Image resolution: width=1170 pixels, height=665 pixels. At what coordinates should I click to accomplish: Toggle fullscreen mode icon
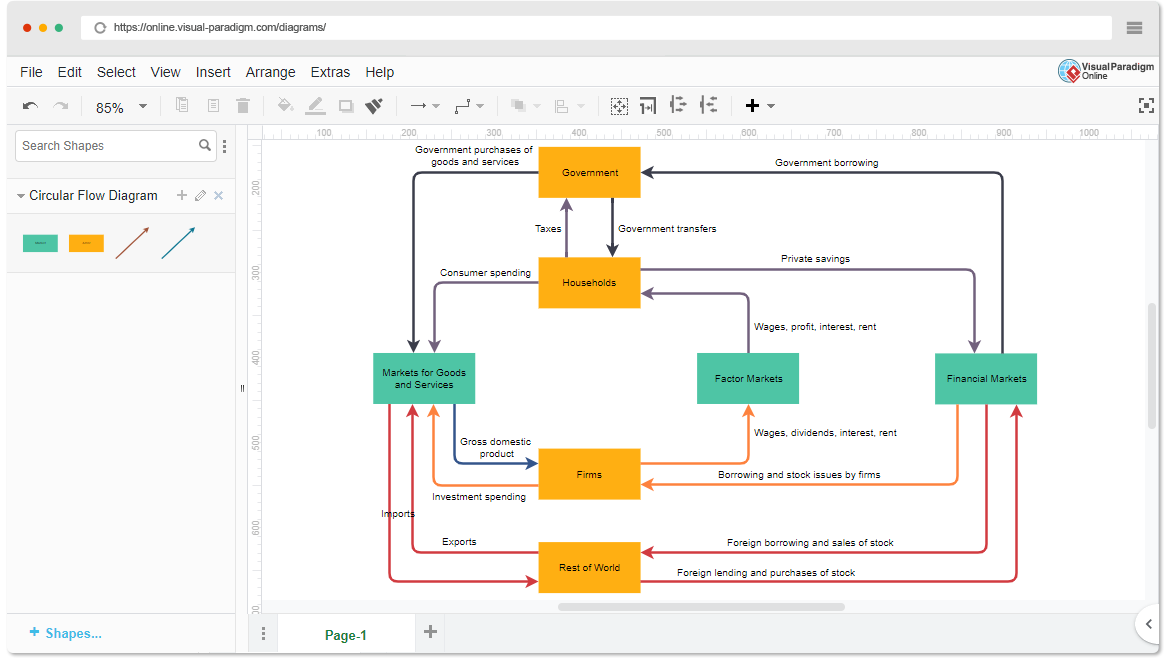tap(1147, 106)
